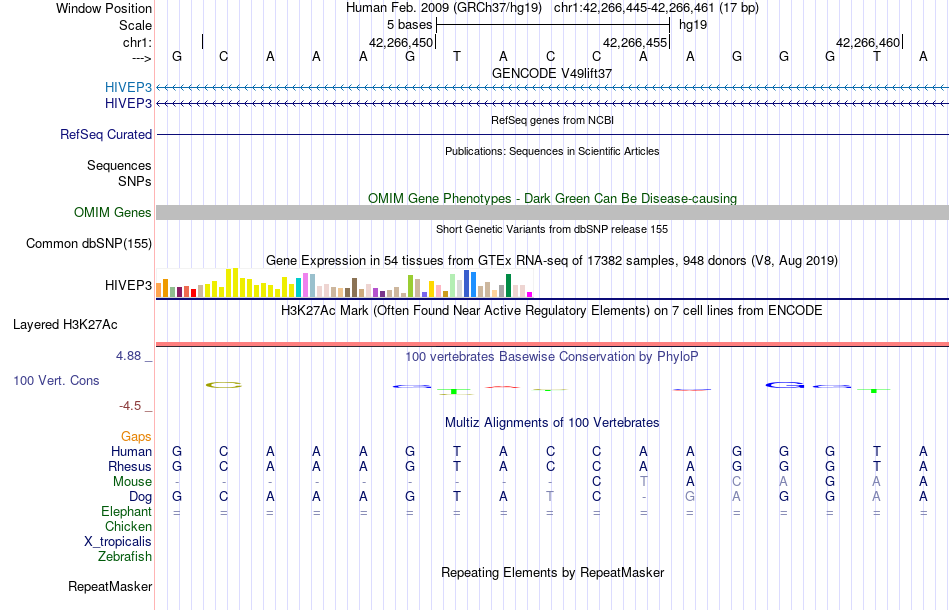Click the OMIM Gene Phenotypes green title

[x=552, y=199]
